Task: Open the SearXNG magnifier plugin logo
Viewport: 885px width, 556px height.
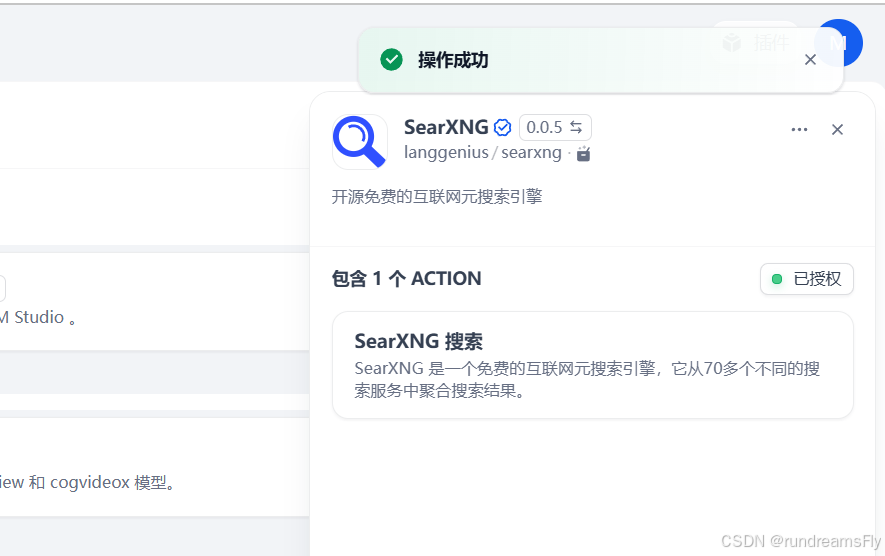Action: click(x=360, y=142)
